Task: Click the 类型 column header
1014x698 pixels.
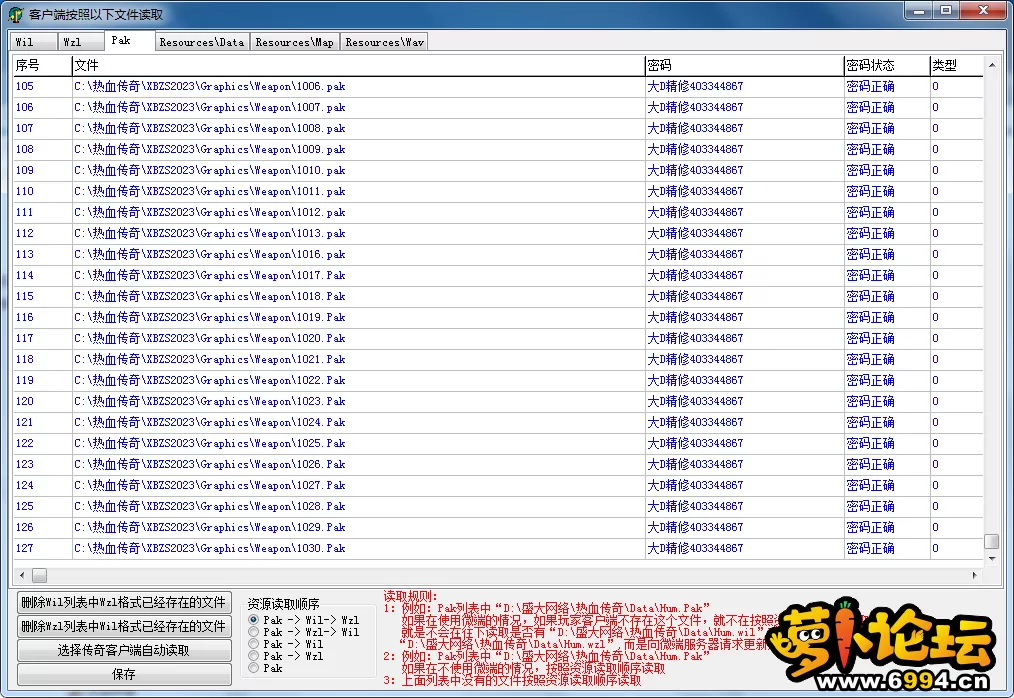Action: [956, 65]
